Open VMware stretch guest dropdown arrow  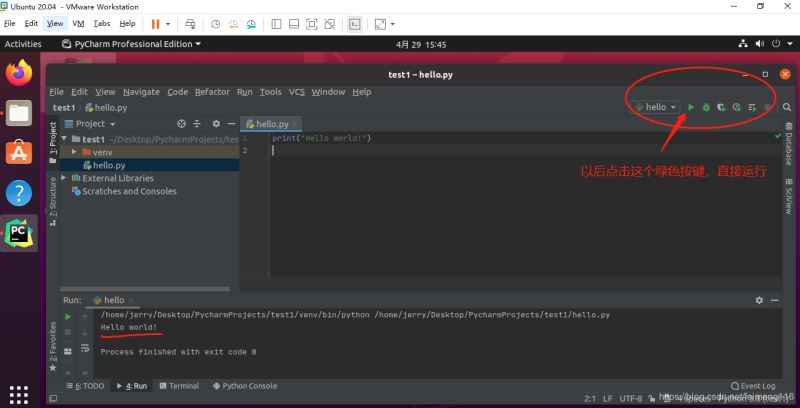pos(392,24)
